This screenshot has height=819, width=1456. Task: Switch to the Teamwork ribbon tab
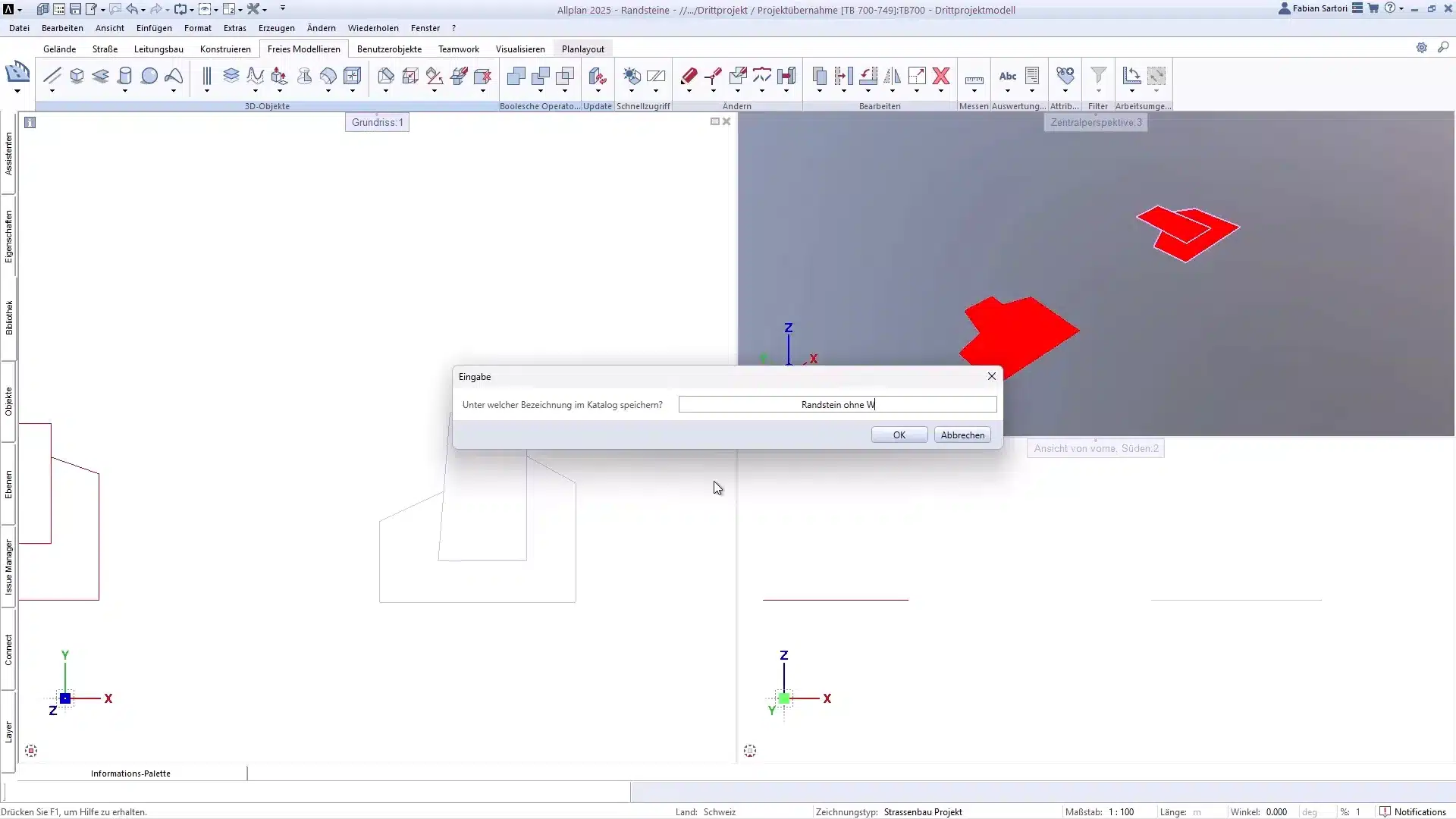(458, 49)
